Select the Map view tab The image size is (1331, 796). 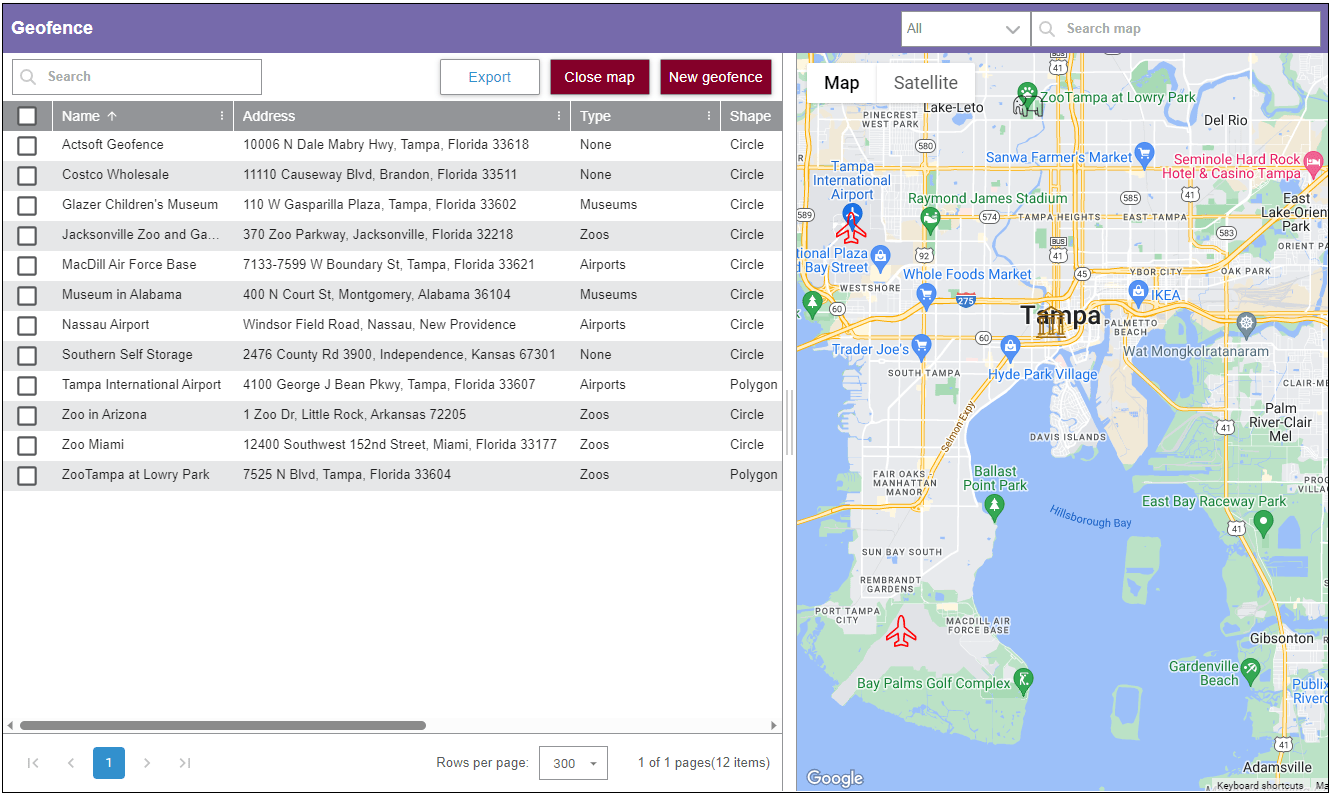(x=841, y=83)
